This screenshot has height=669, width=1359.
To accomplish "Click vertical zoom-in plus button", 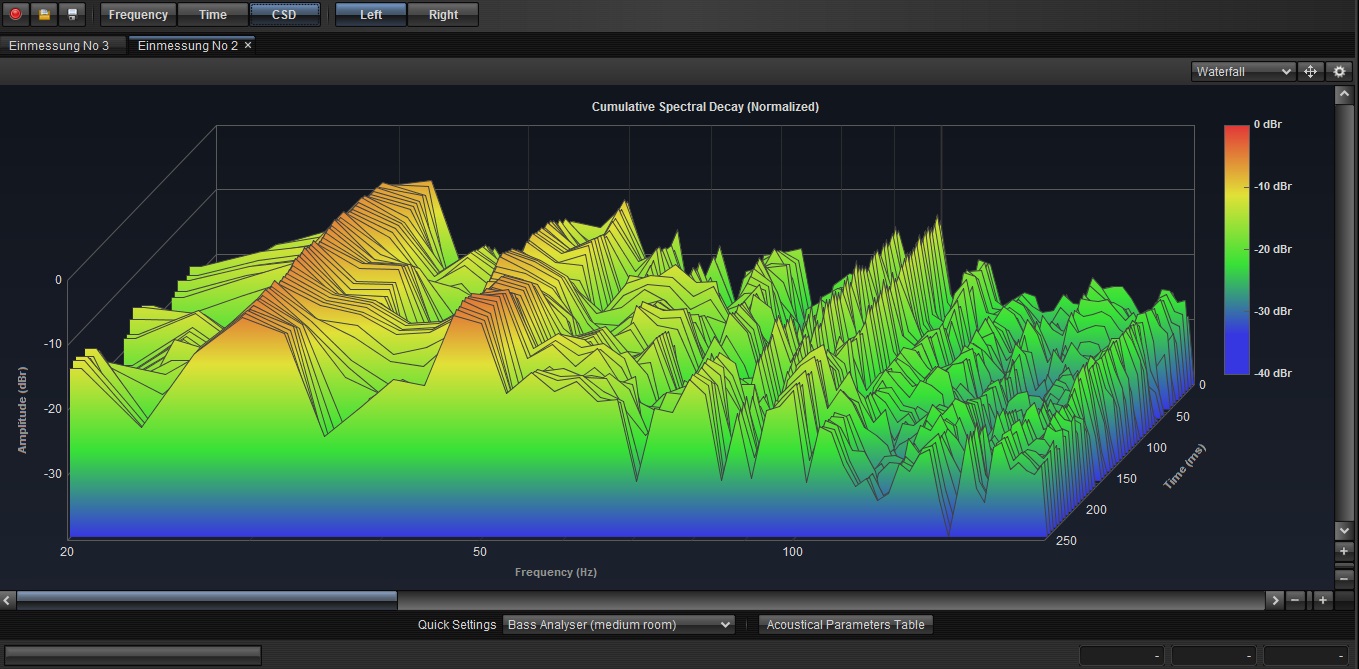I will pos(1344,551).
